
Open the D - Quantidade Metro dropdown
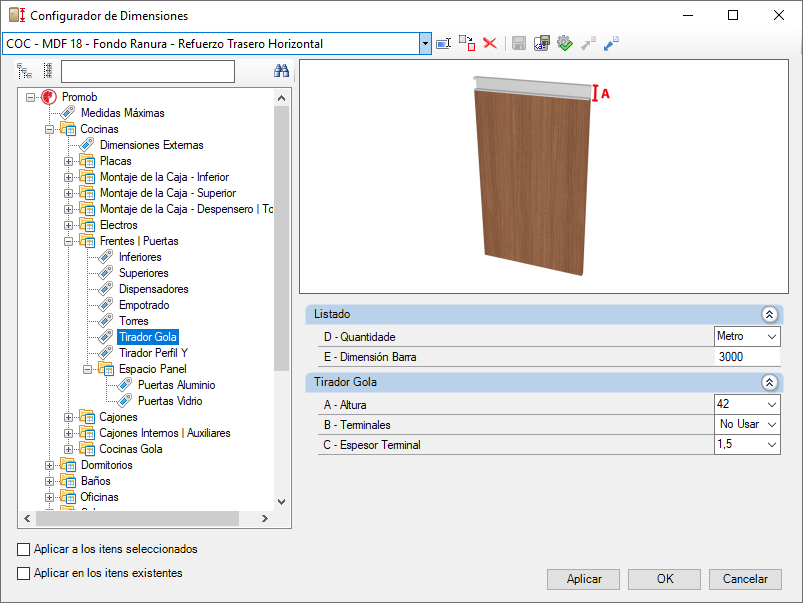(x=772, y=337)
